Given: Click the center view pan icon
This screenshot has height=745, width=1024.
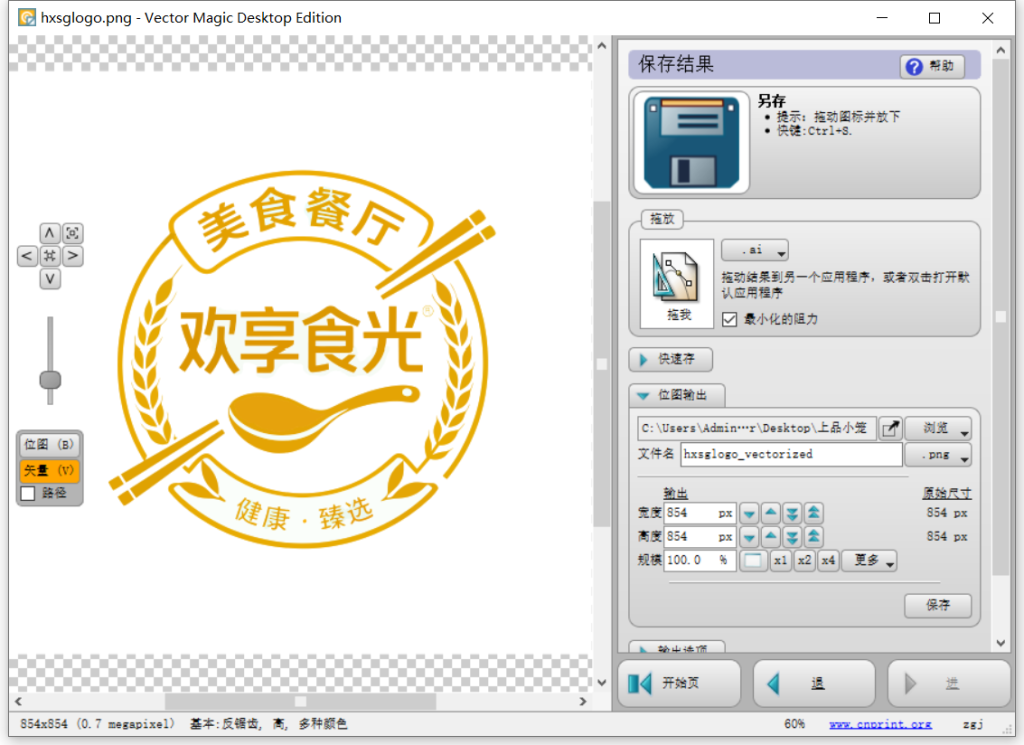Looking at the screenshot, I should [50, 256].
